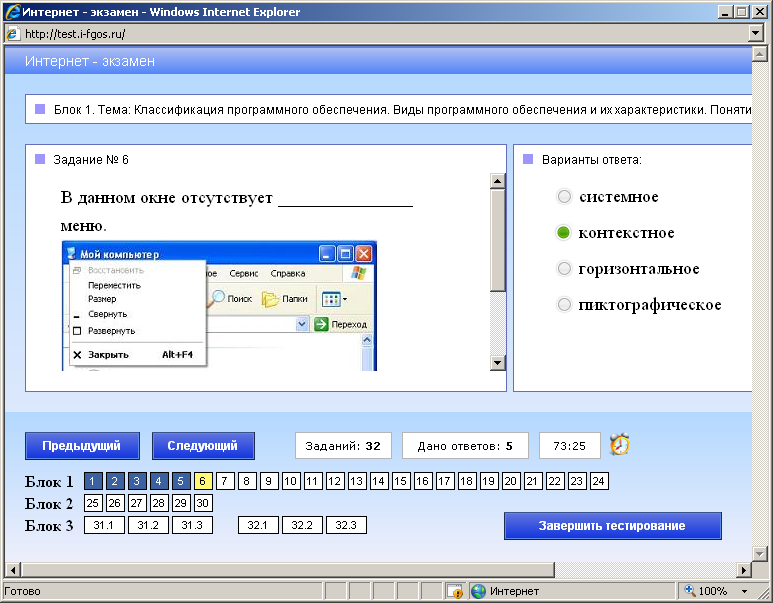This screenshot has height=603, width=773.
Task: Click the Интернет - экзамен page header
Action: click(90, 61)
